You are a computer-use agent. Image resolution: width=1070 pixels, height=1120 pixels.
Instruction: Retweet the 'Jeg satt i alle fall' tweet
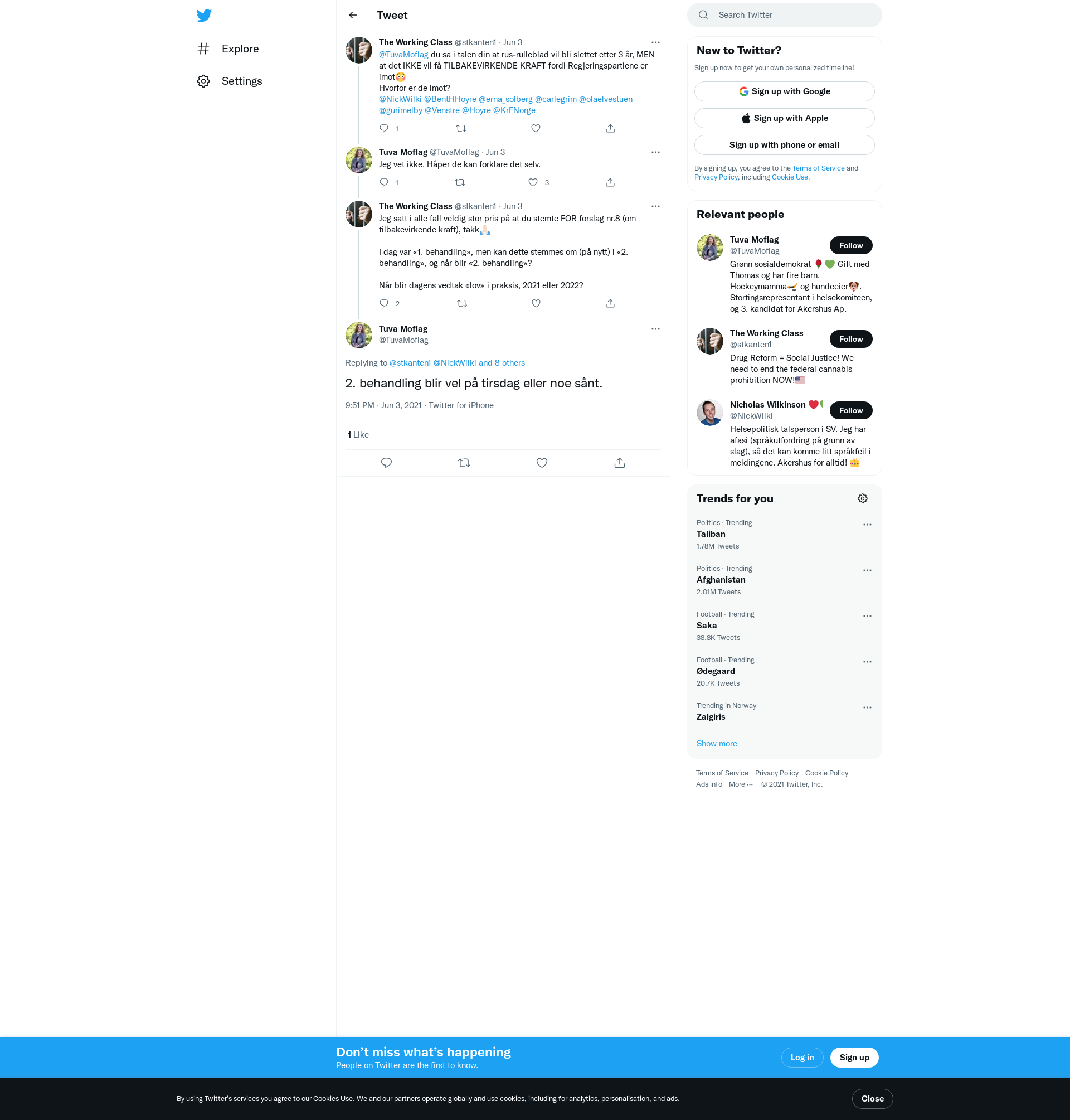[x=462, y=303]
